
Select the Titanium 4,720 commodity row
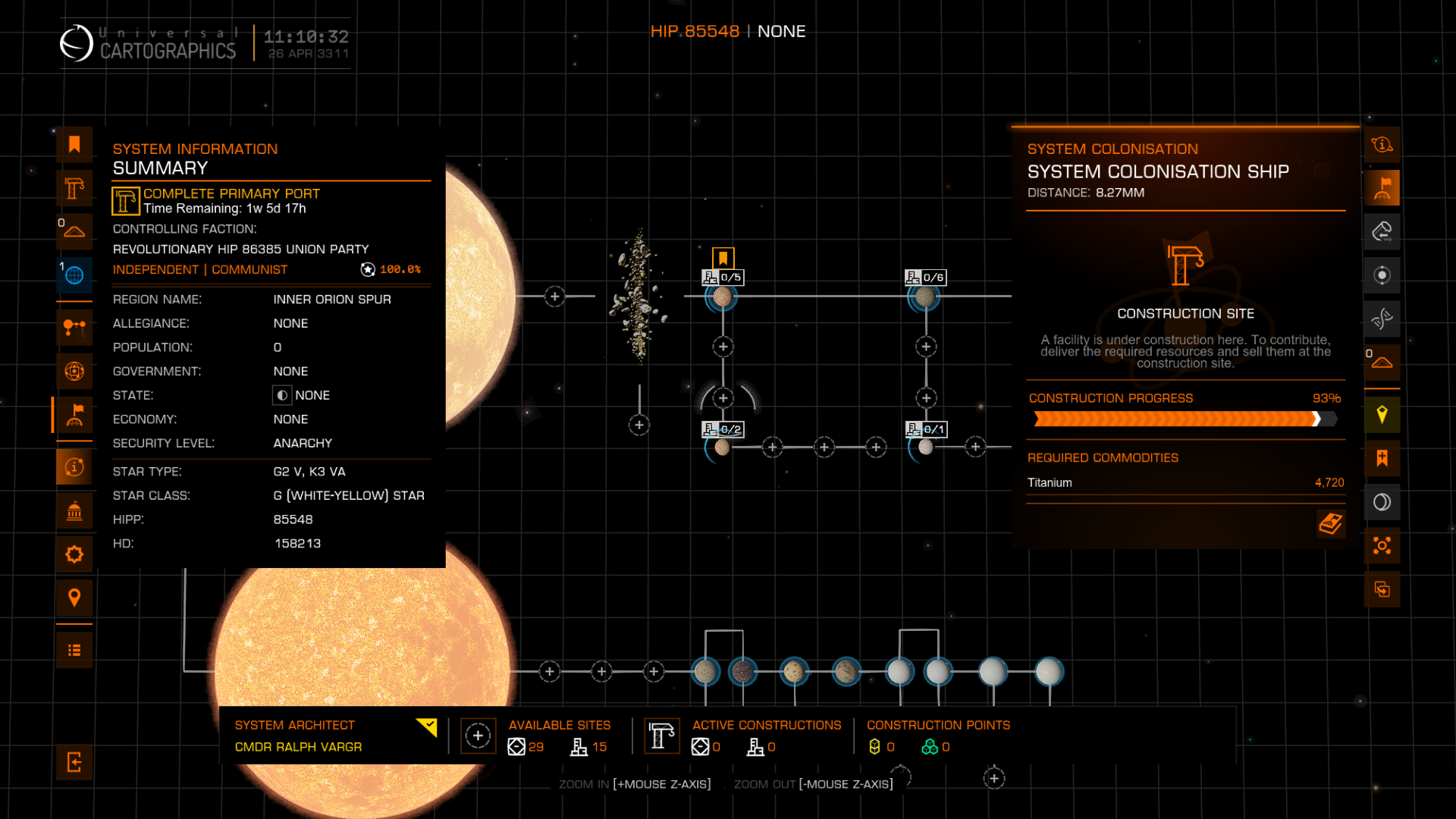click(1185, 483)
